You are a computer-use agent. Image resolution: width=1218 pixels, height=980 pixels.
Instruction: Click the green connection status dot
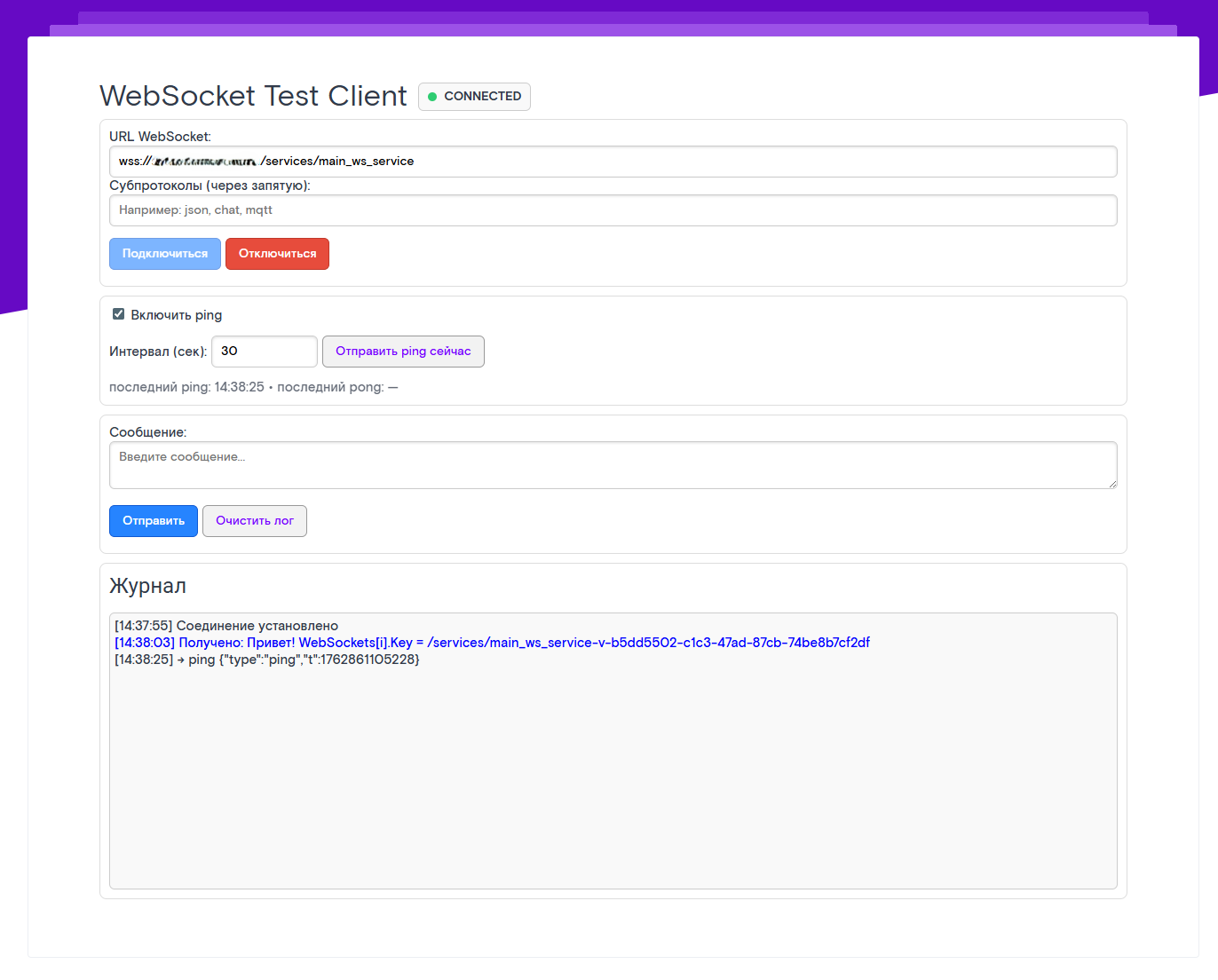click(x=432, y=97)
